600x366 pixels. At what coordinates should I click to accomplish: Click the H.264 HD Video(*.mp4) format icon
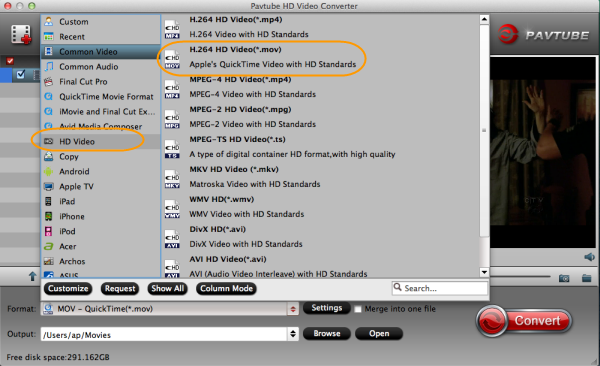point(172,29)
